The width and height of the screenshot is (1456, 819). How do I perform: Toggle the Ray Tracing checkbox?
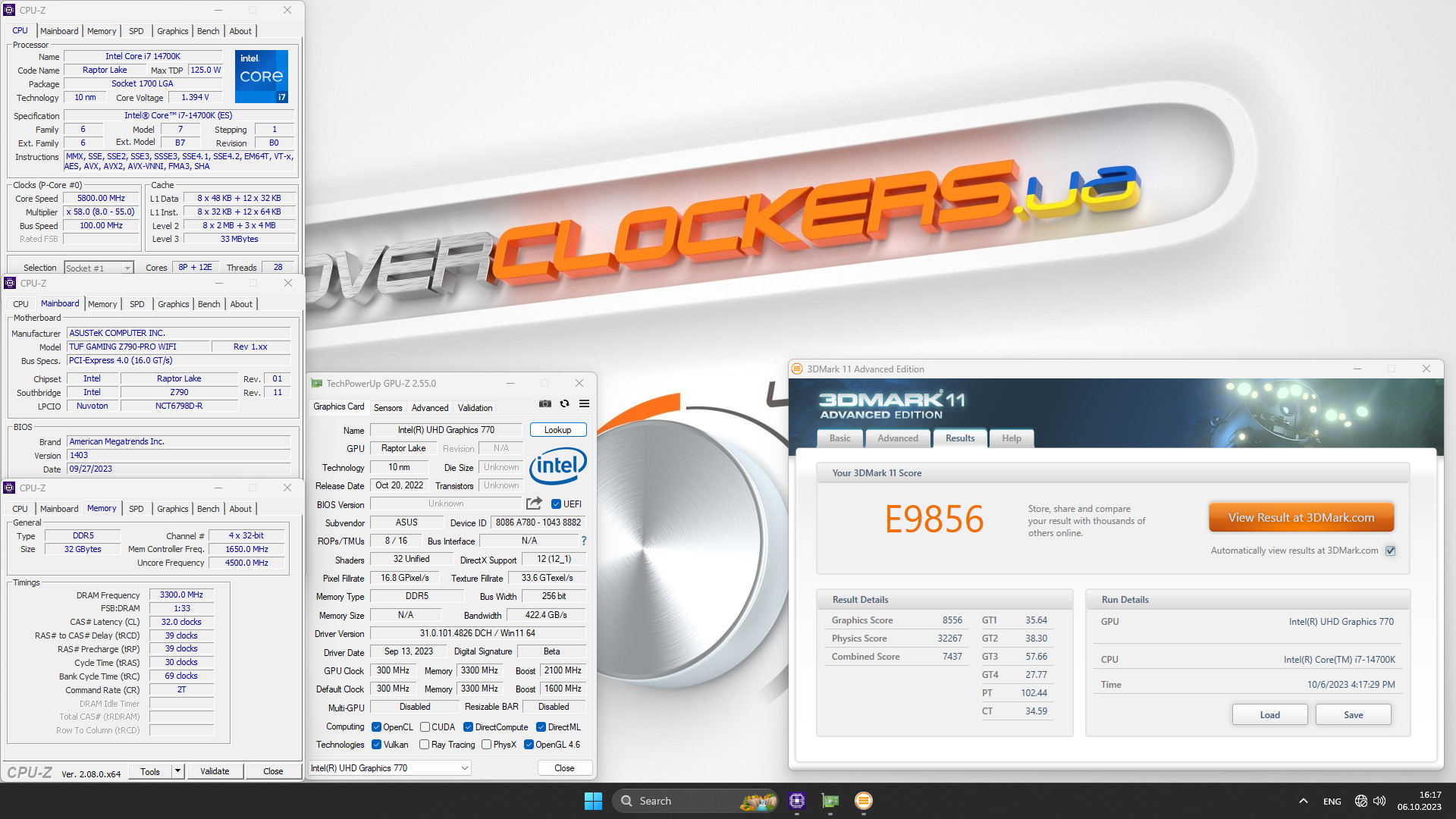(424, 745)
